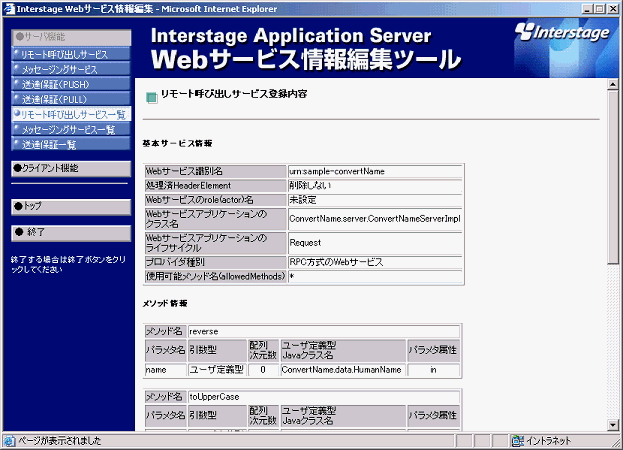Click toUpperCase method name cell
Viewport: 623px width, 450px height.
pyautogui.click(x=324, y=396)
